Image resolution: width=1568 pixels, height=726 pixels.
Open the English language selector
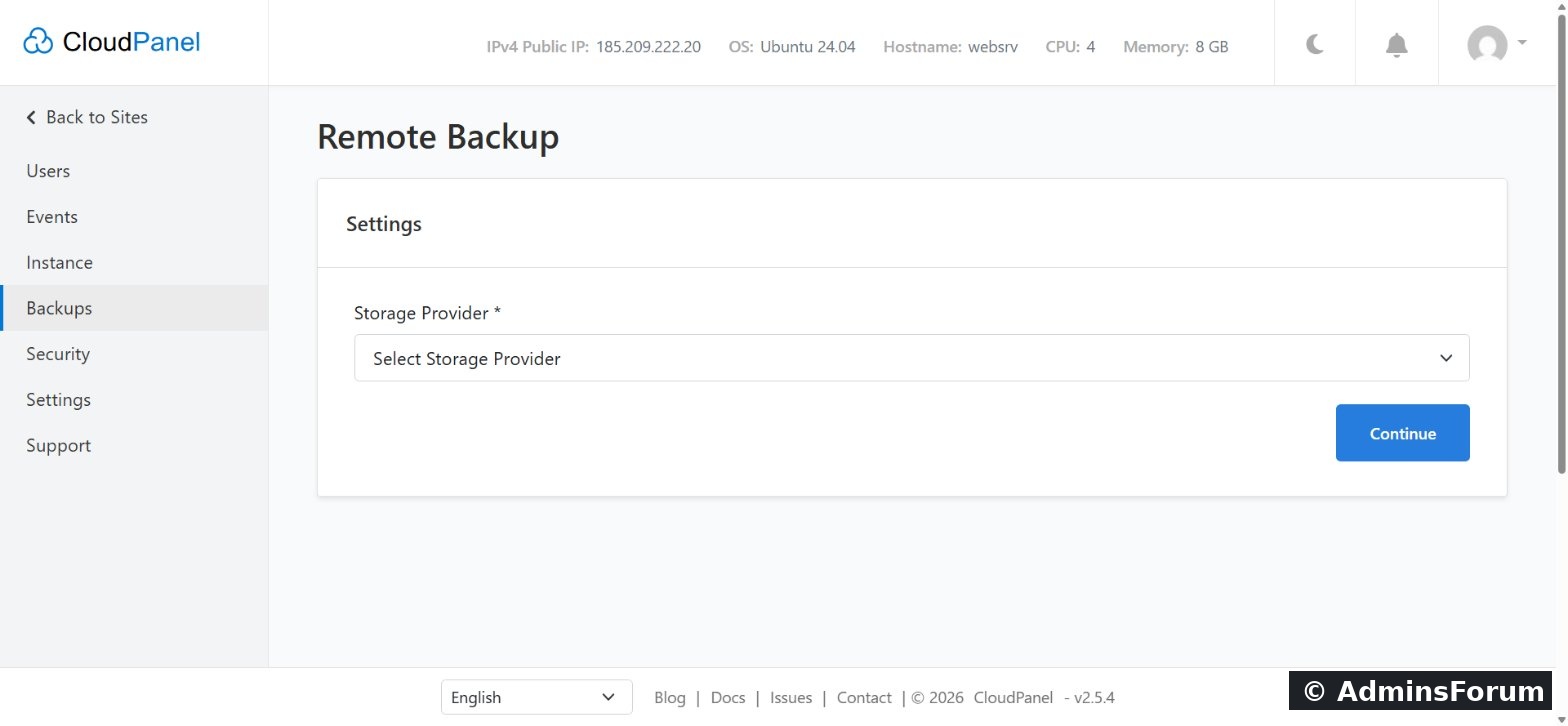coord(537,697)
